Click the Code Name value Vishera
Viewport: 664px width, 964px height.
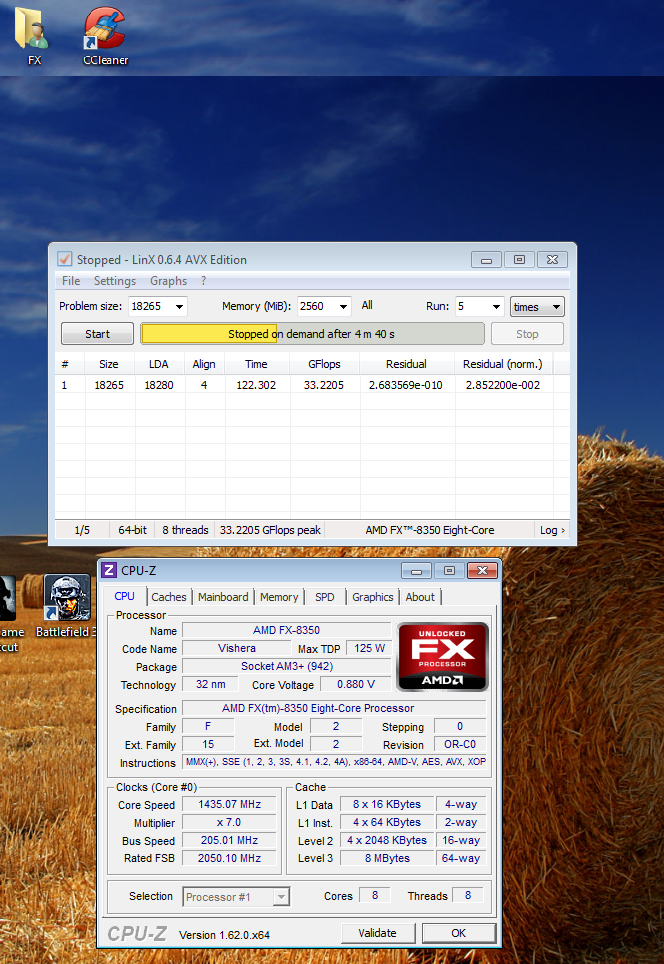pyautogui.click(x=237, y=648)
